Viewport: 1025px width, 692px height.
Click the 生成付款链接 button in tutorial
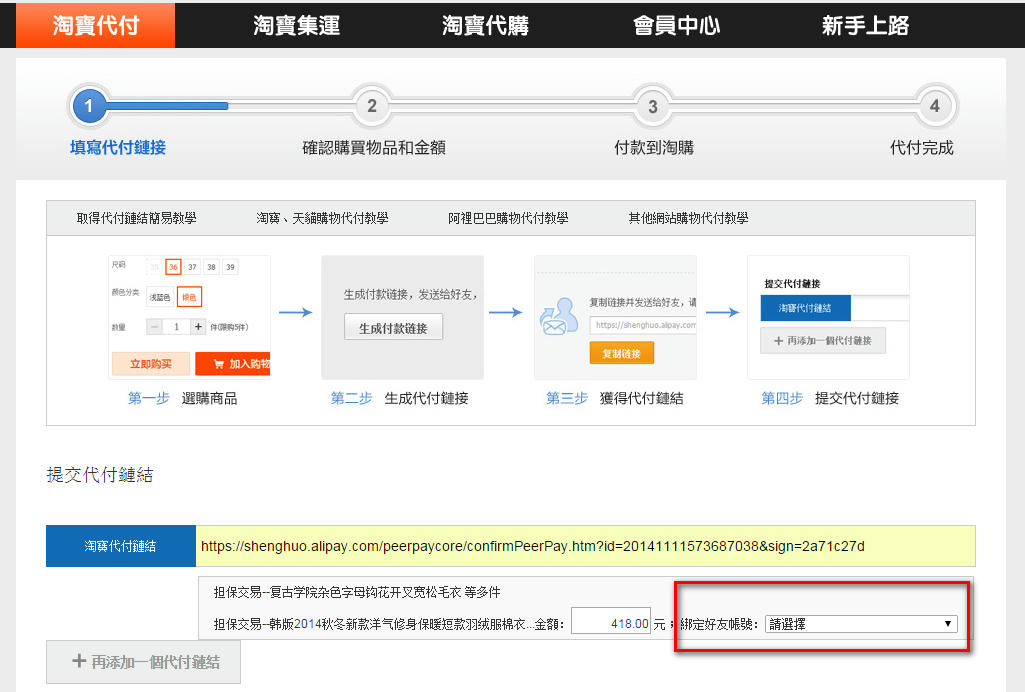coord(394,327)
